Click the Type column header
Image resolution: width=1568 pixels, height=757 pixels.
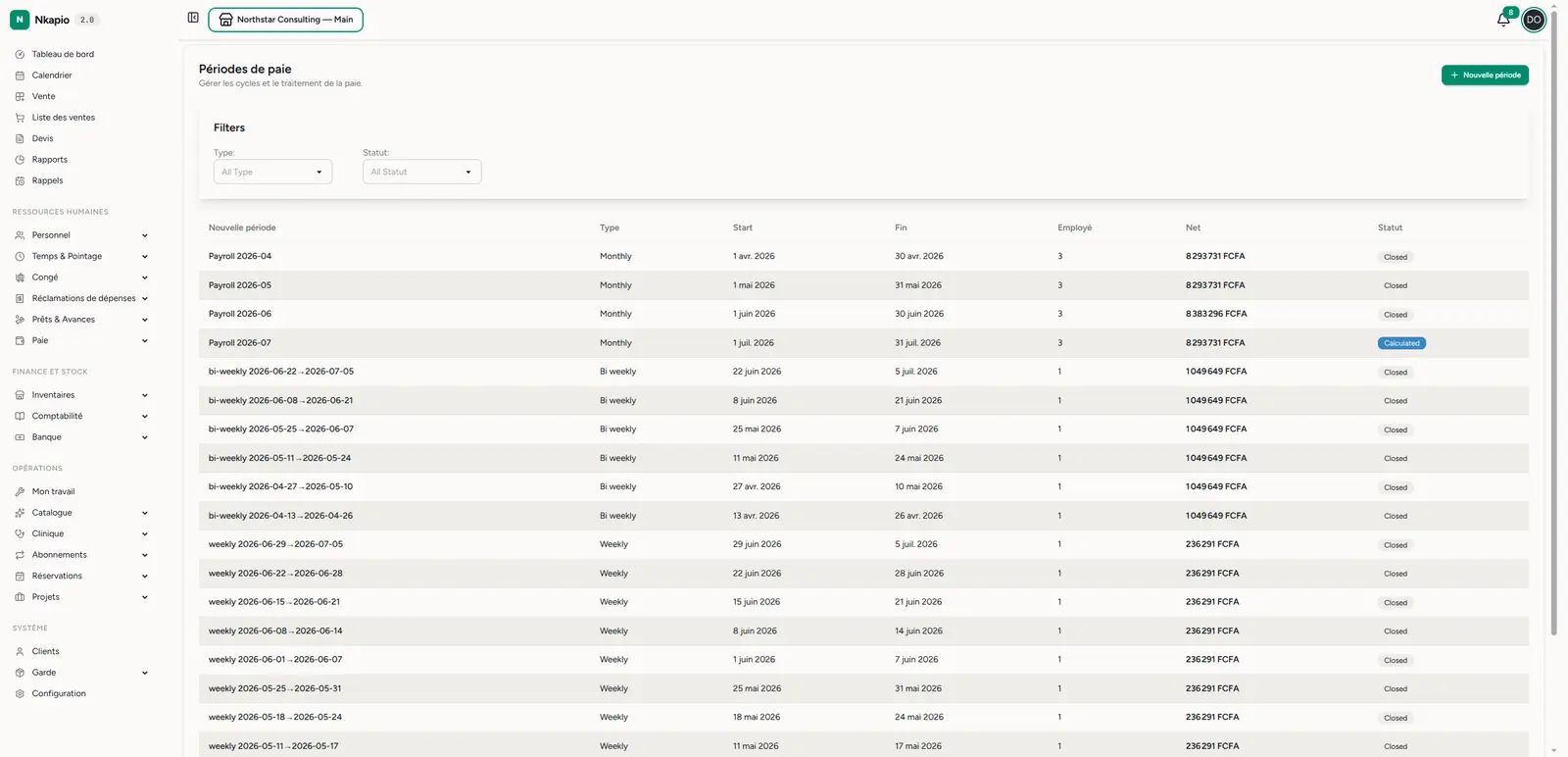point(610,227)
